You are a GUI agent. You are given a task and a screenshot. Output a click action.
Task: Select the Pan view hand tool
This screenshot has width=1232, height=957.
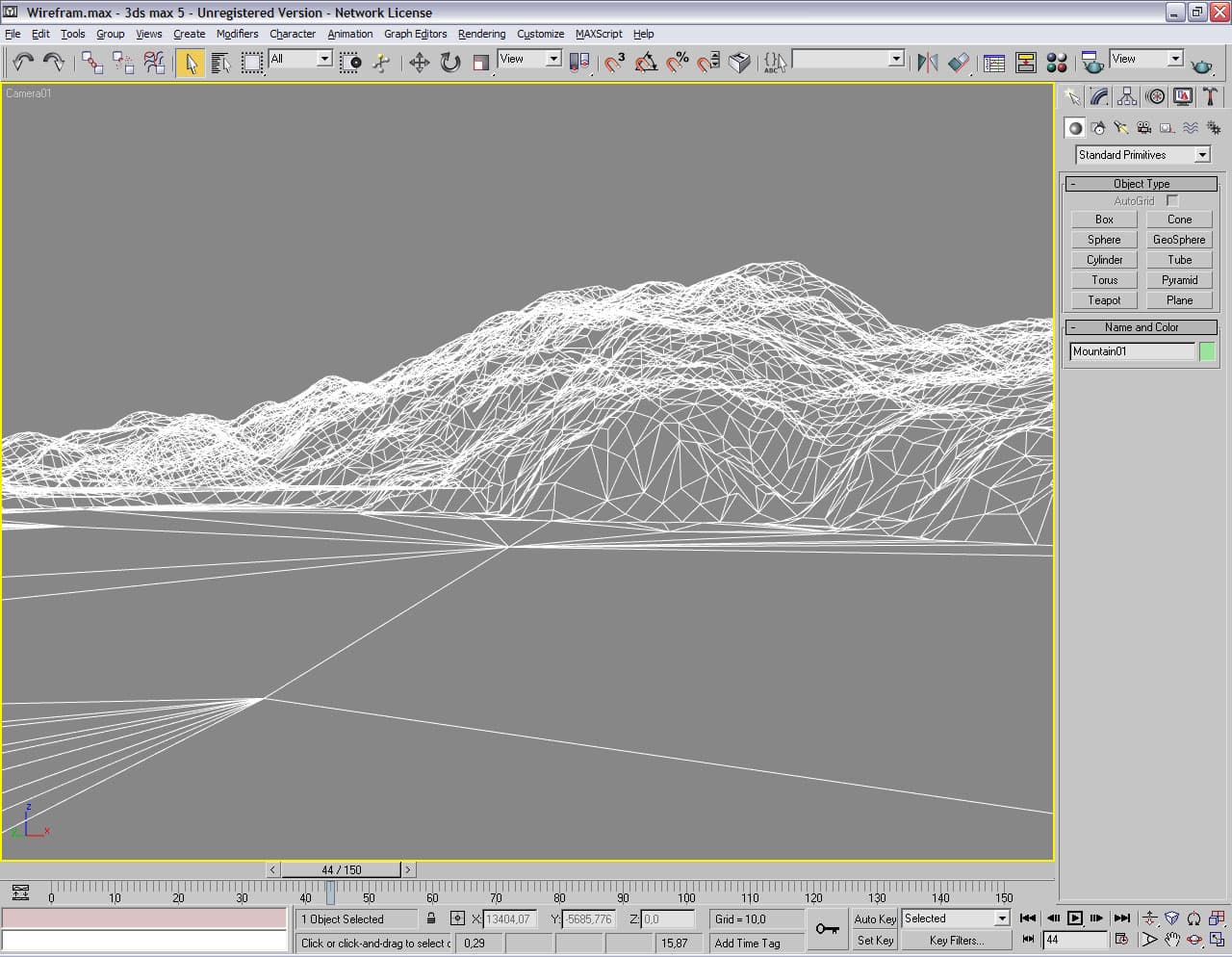1171,939
